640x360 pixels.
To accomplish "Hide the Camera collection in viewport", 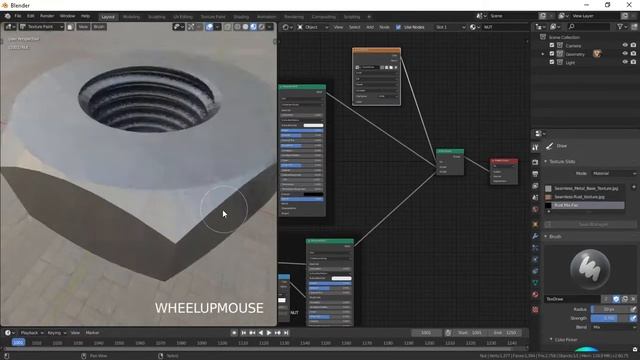I will (625, 45).
